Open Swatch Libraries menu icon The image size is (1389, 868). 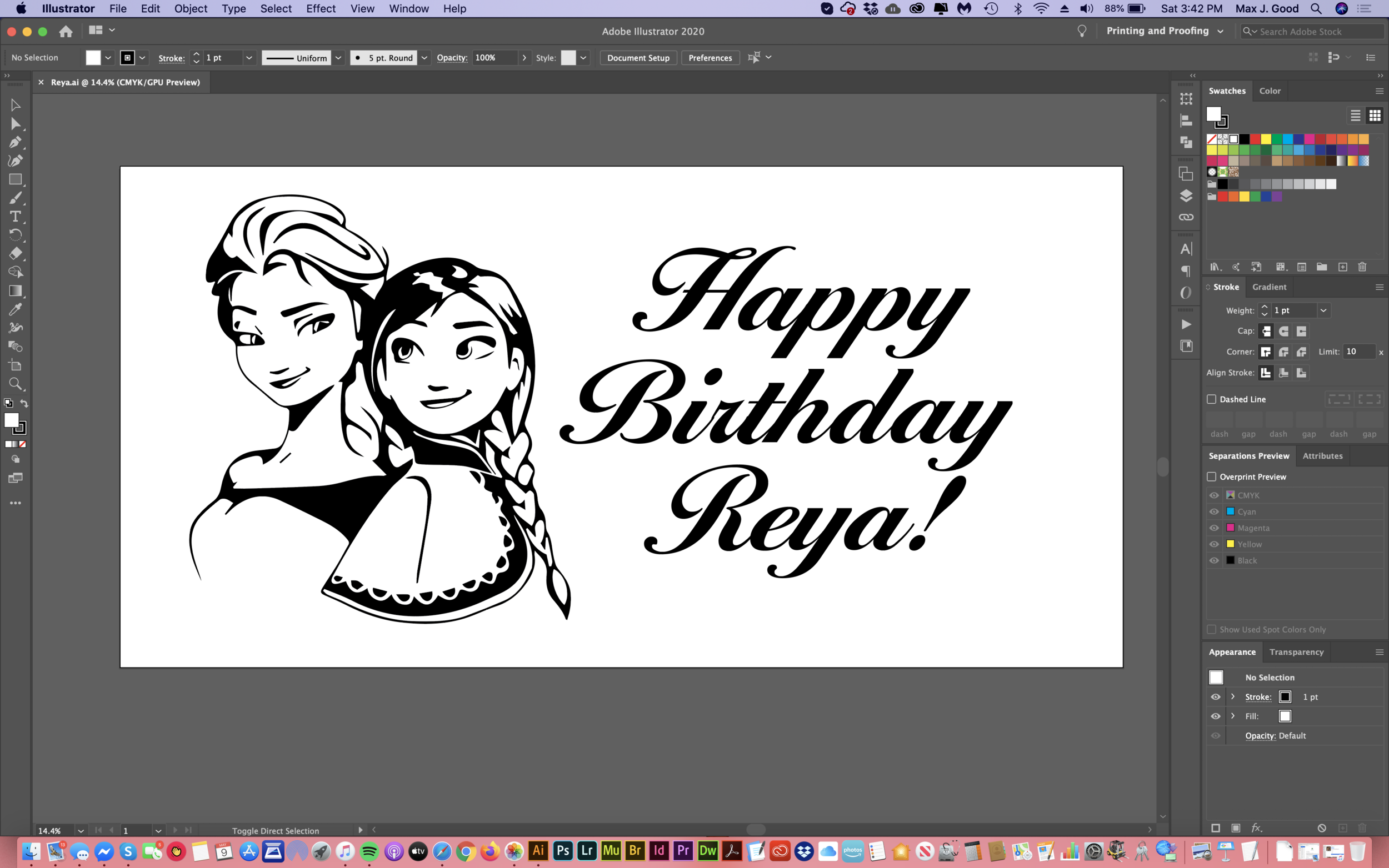(x=1216, y=267)
